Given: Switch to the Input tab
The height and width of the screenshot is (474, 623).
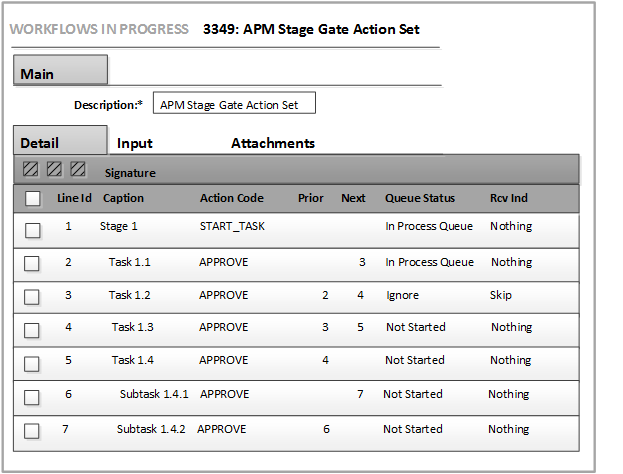Looking at the screenshot, I should (x=134, y=143).
